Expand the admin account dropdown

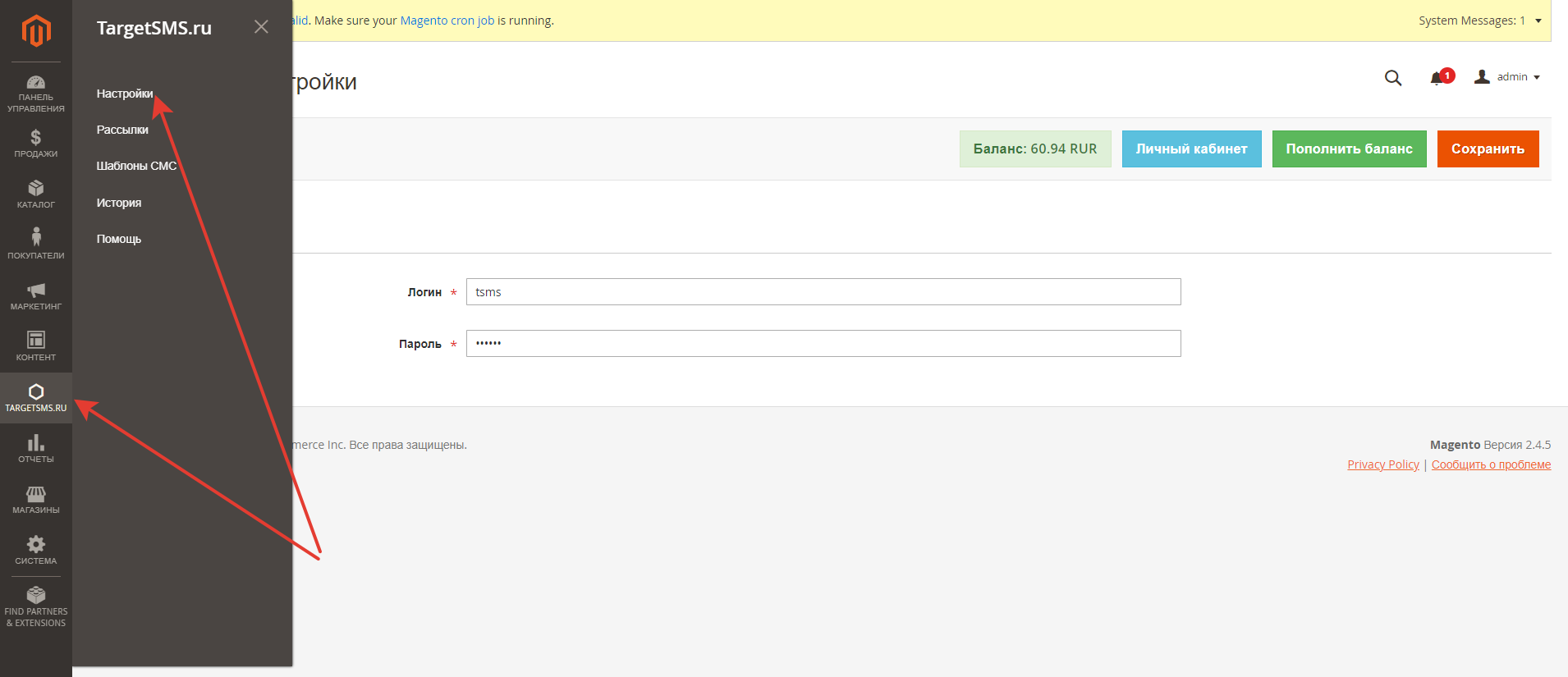[1507, 77]
